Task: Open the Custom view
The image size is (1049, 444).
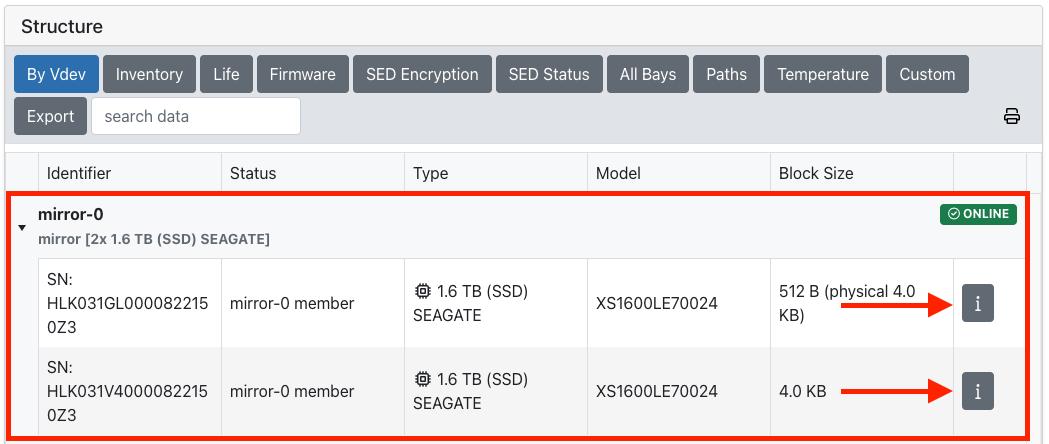Action: click(926, 74)
